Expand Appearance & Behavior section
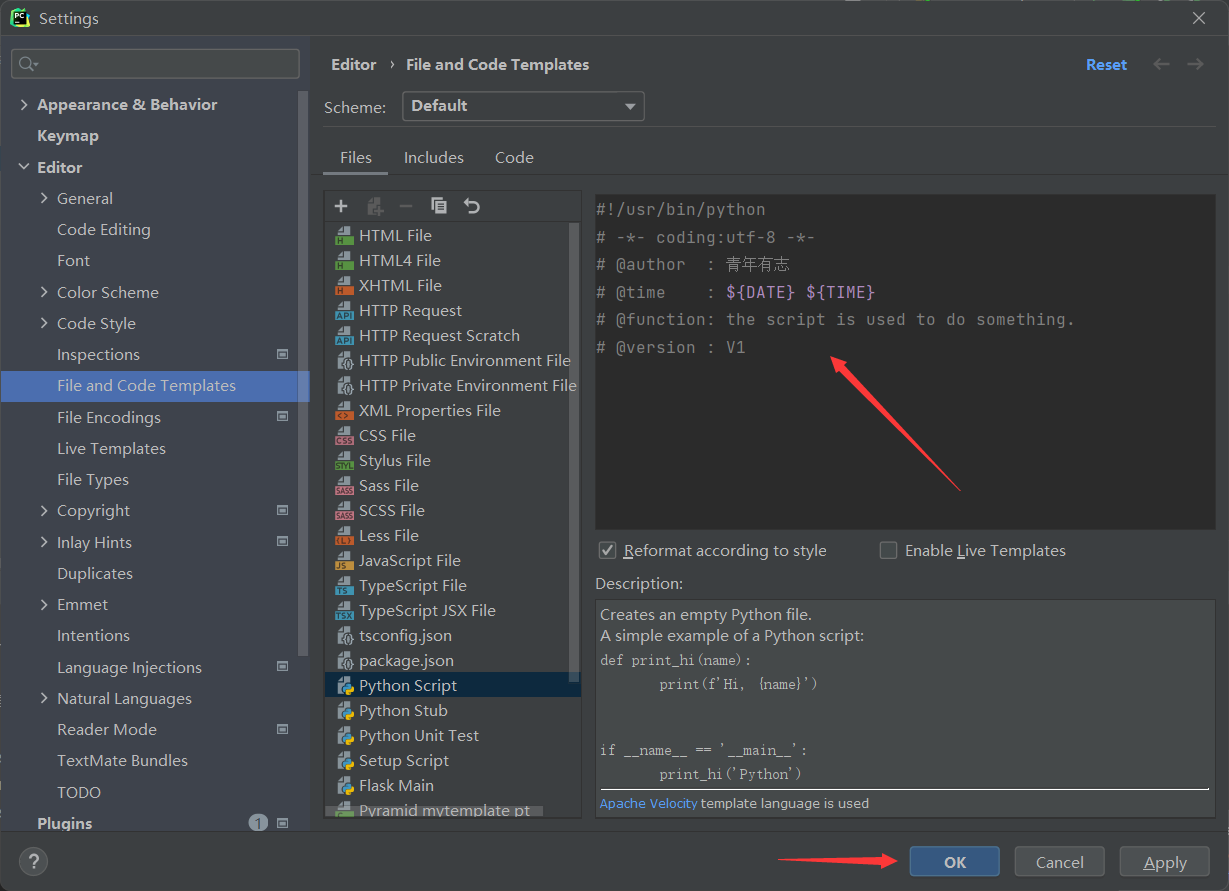 24,104
